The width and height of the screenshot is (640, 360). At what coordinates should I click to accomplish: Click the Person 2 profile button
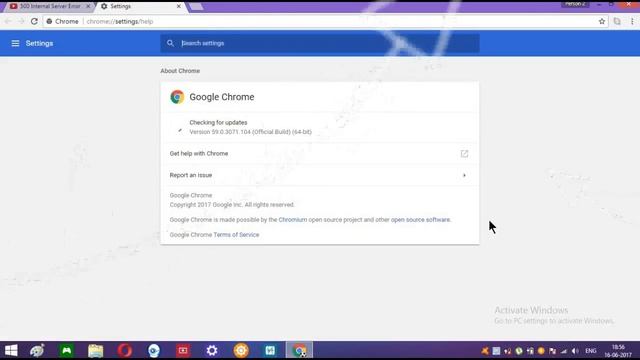point(575,4)
